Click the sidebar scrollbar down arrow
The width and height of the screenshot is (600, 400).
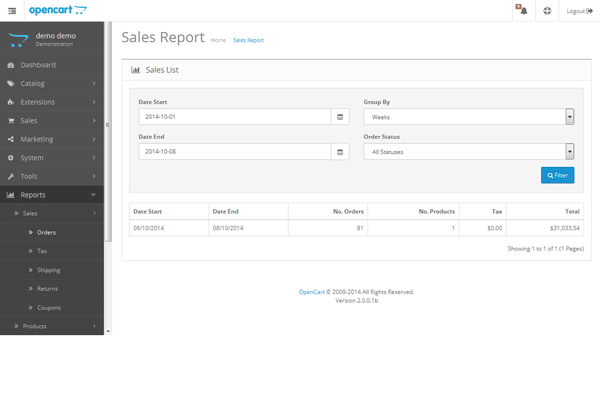[x=108, y=330]
